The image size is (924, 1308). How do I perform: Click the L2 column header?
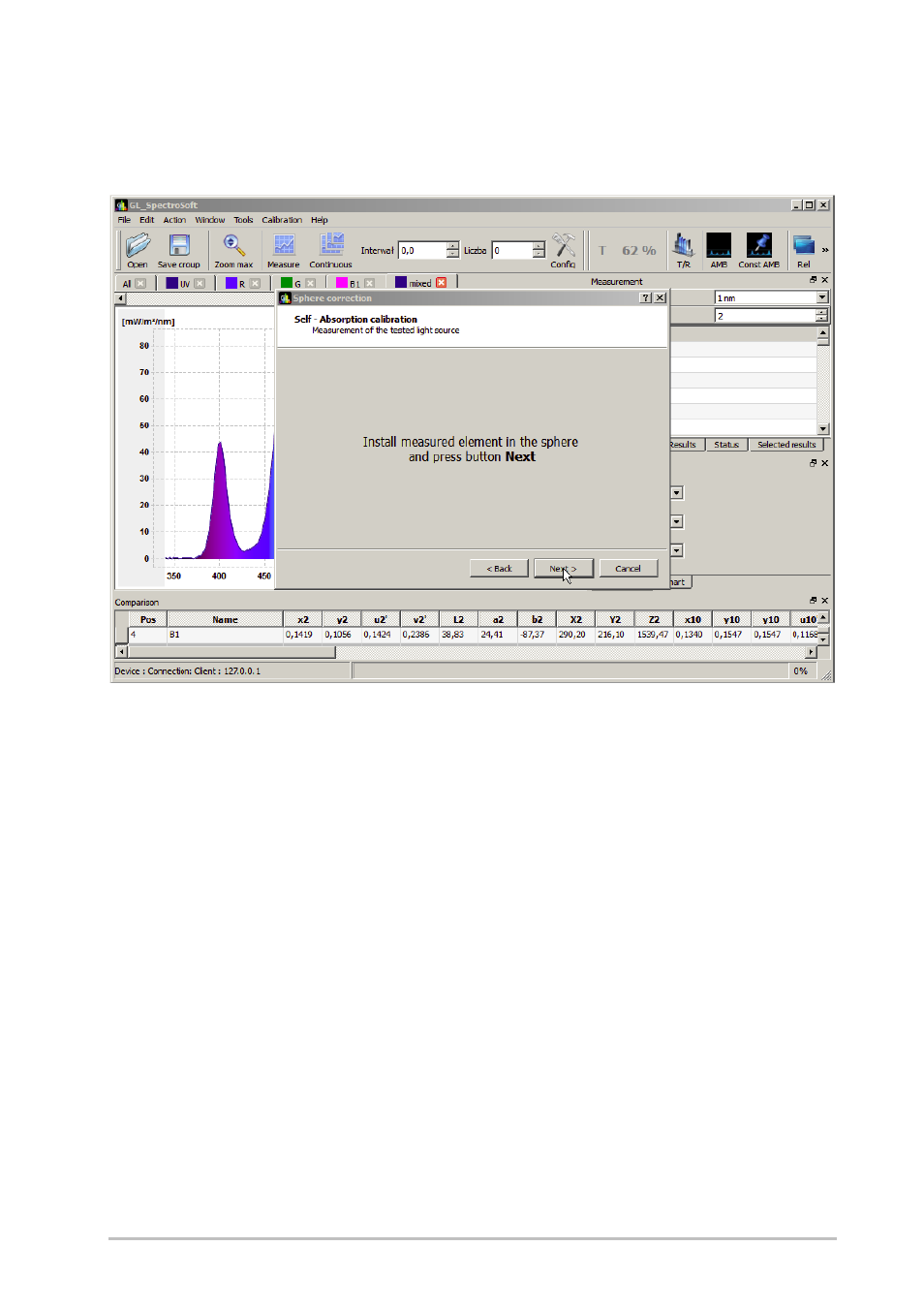[458, 619]
